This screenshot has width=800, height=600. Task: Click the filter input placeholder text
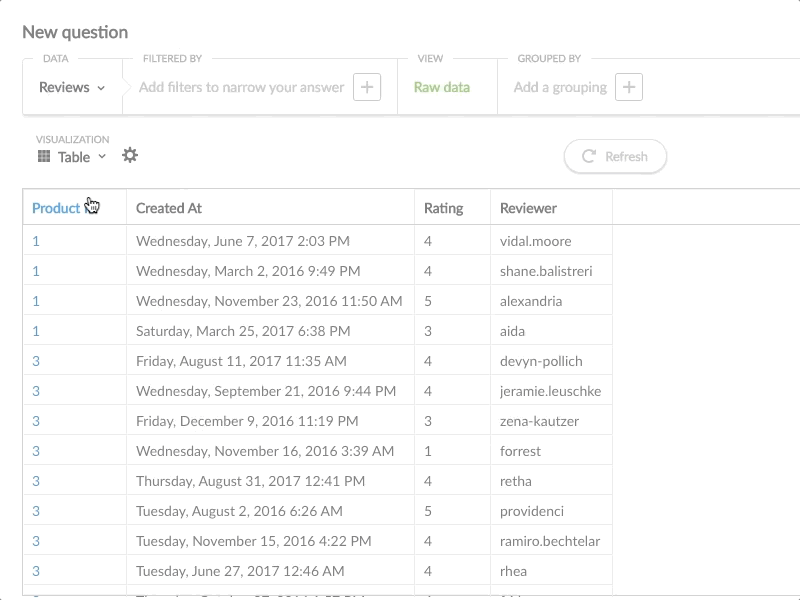click(241, 87)
